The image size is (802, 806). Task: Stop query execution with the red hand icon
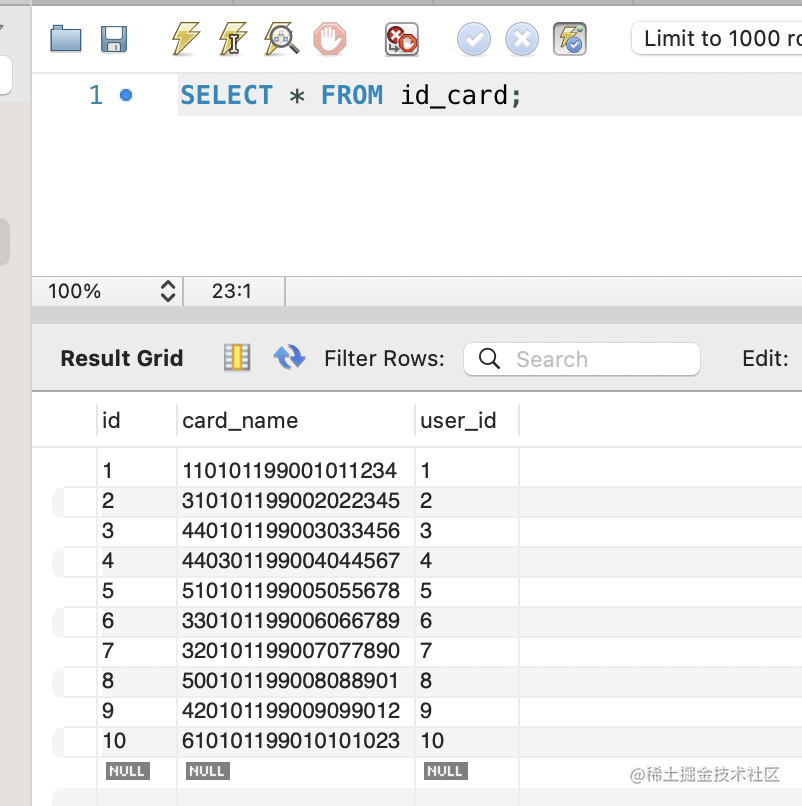coord(330,39)
